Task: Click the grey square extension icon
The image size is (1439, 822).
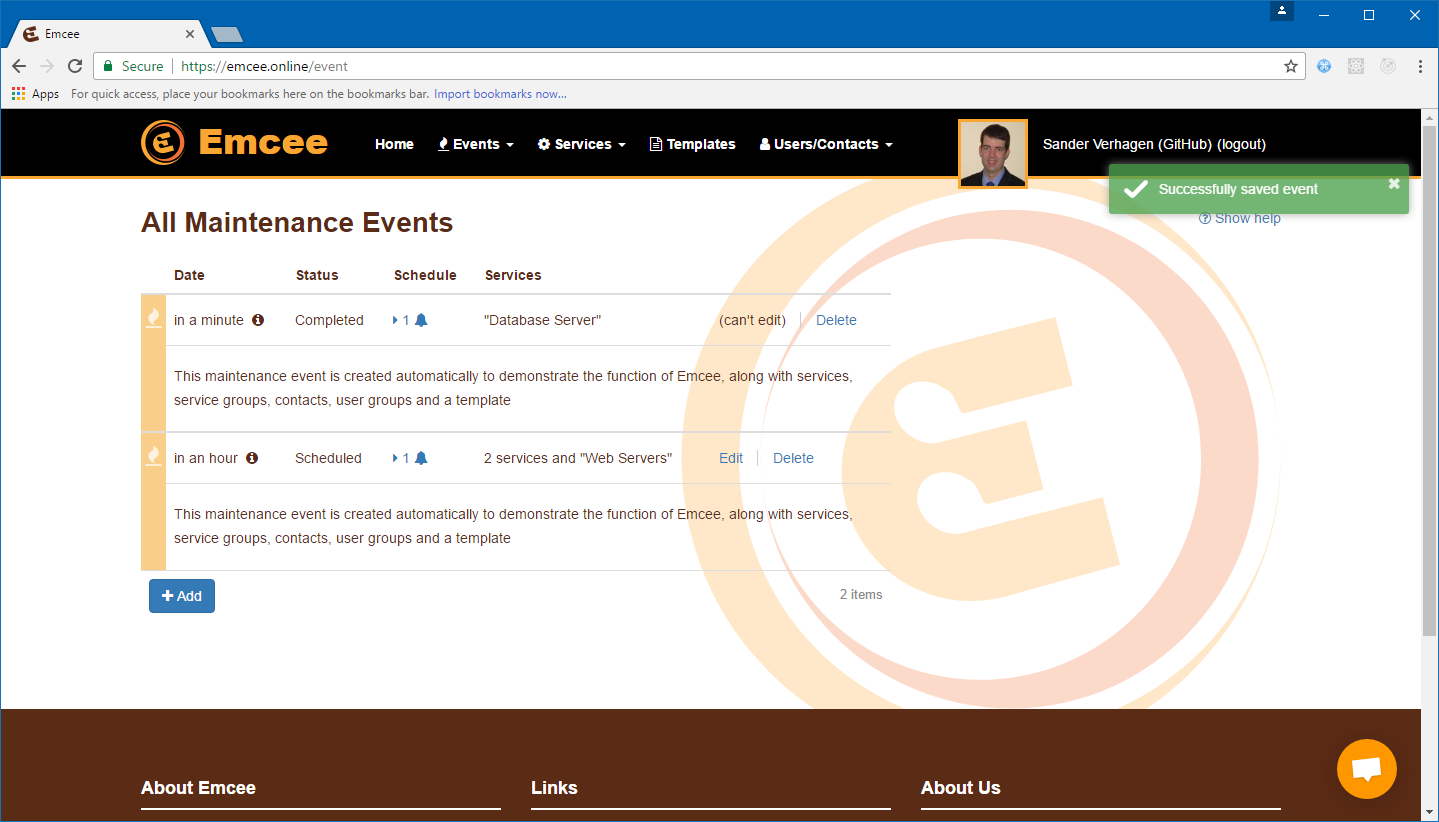Action: (x=1356, y=66)
